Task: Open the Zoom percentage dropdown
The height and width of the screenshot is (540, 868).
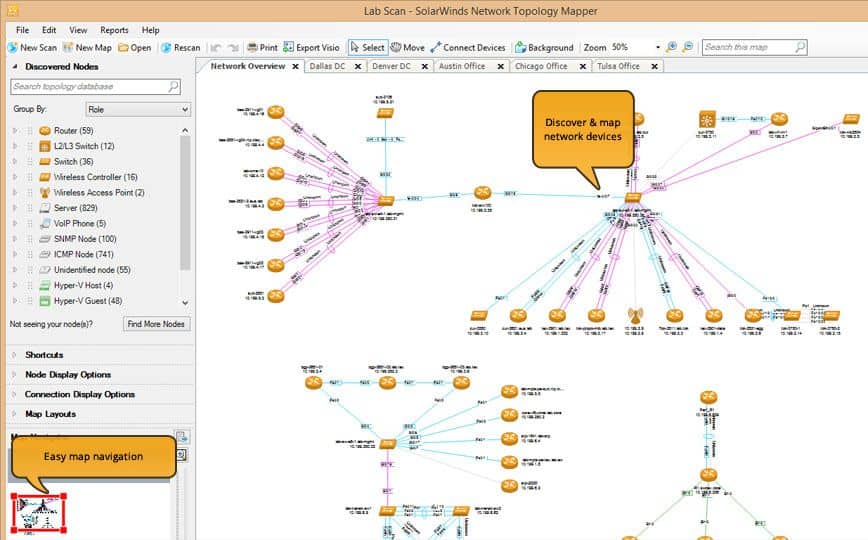Action: coord(658,48)
